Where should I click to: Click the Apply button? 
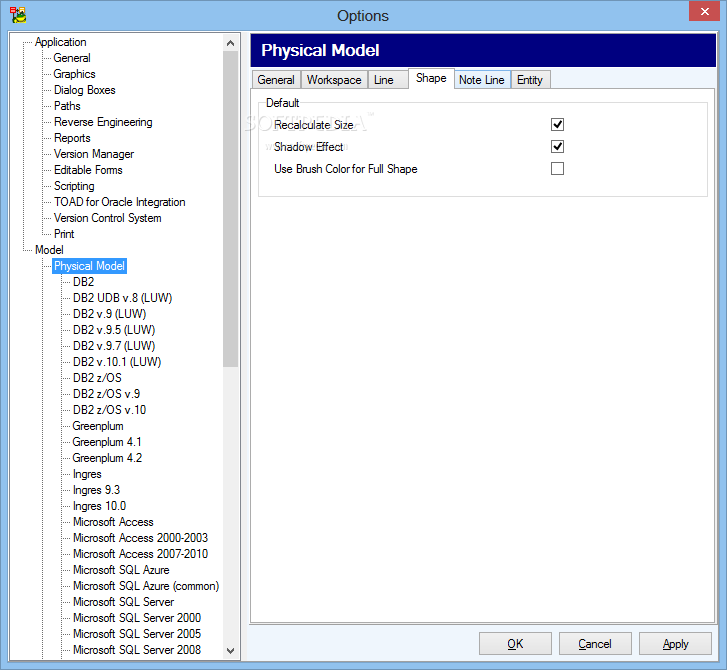point(675,644)
